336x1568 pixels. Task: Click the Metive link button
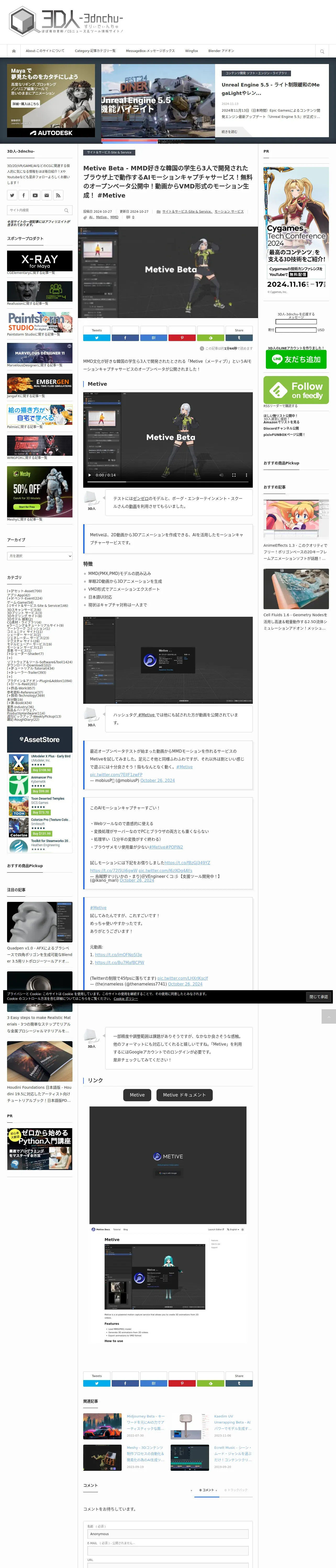137,1095
